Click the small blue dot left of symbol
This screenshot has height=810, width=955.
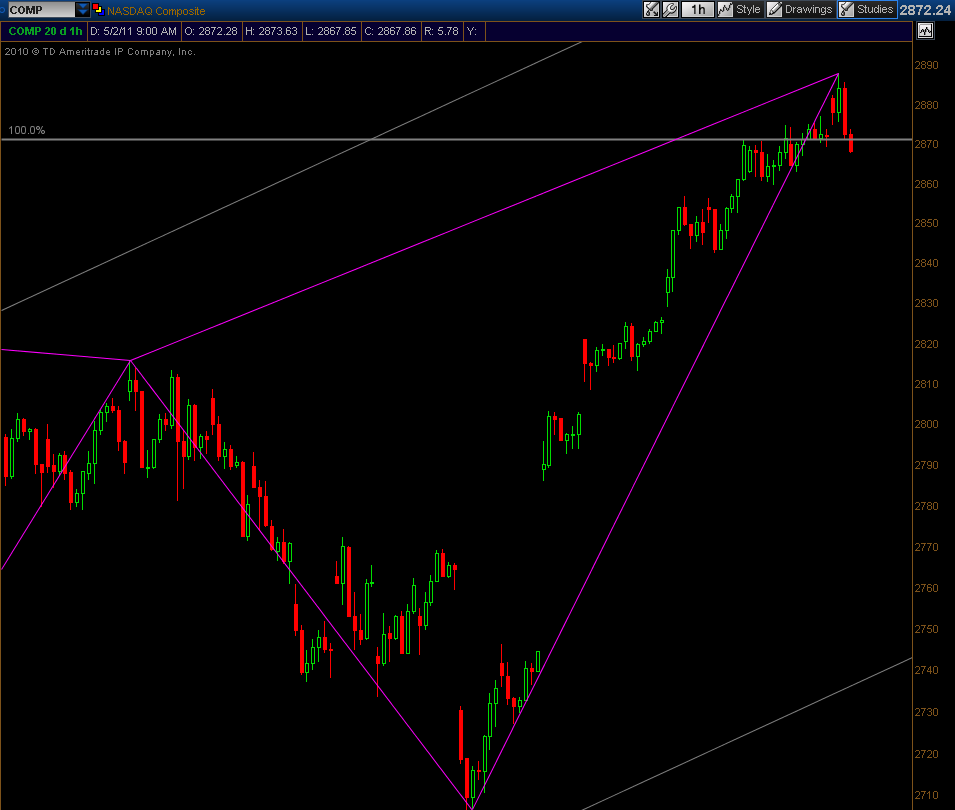click(x=4, y=10)
